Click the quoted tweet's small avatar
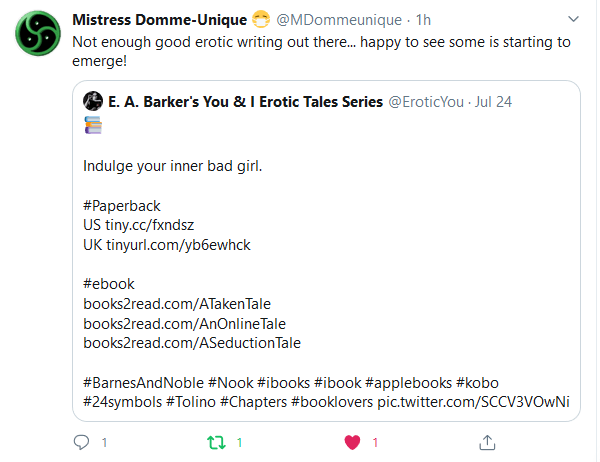600x462 pixels. coord(93,102)
